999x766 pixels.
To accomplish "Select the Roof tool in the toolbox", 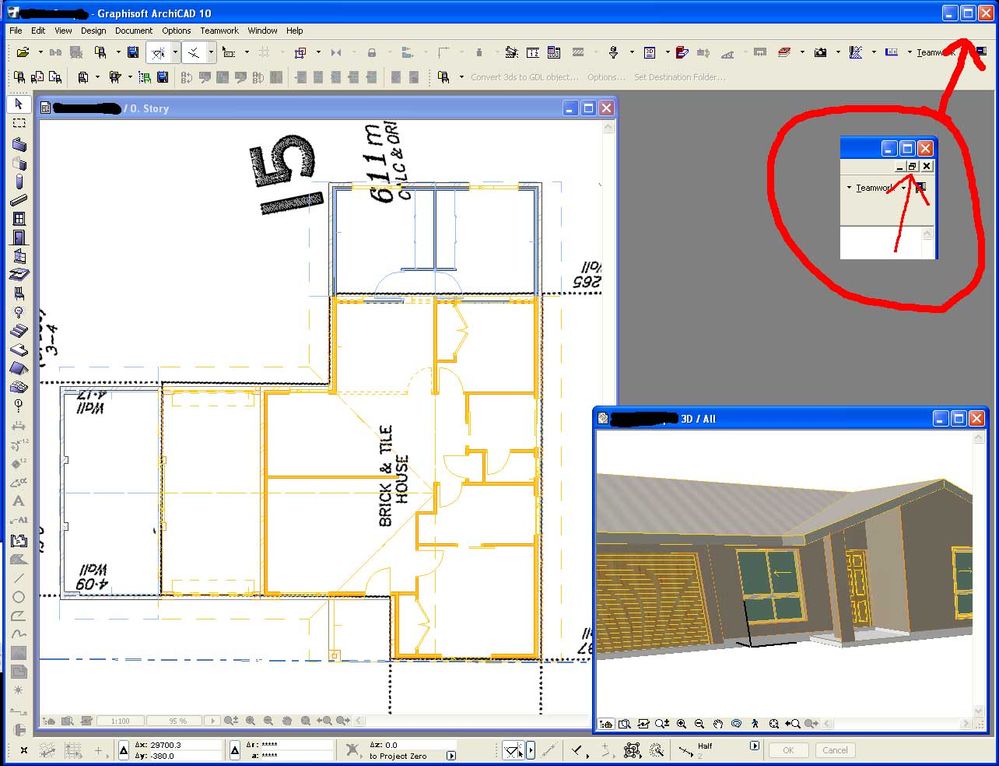I will pyautogui.click(x=19, y=368).
